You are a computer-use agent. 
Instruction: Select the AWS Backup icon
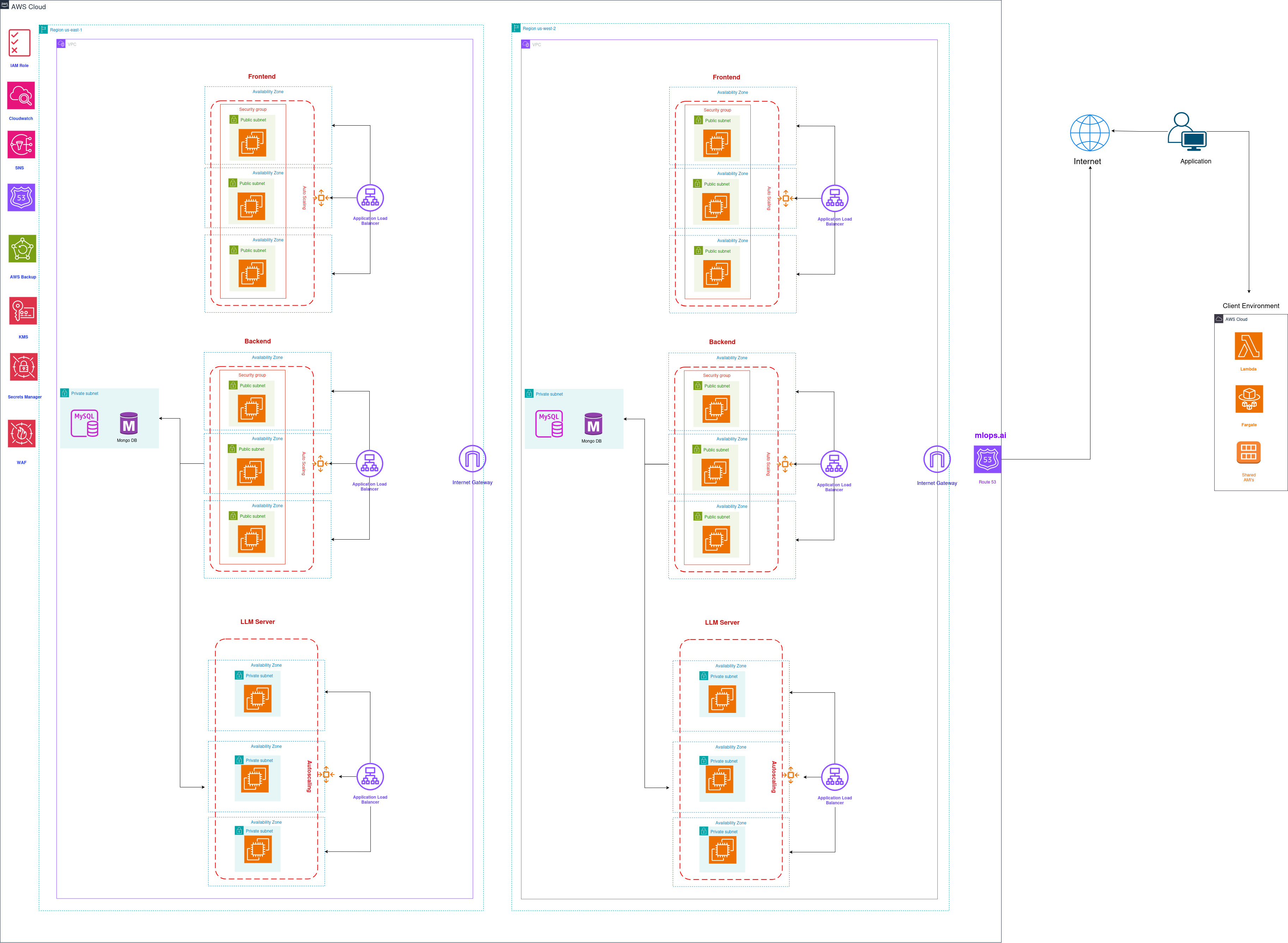22,249
